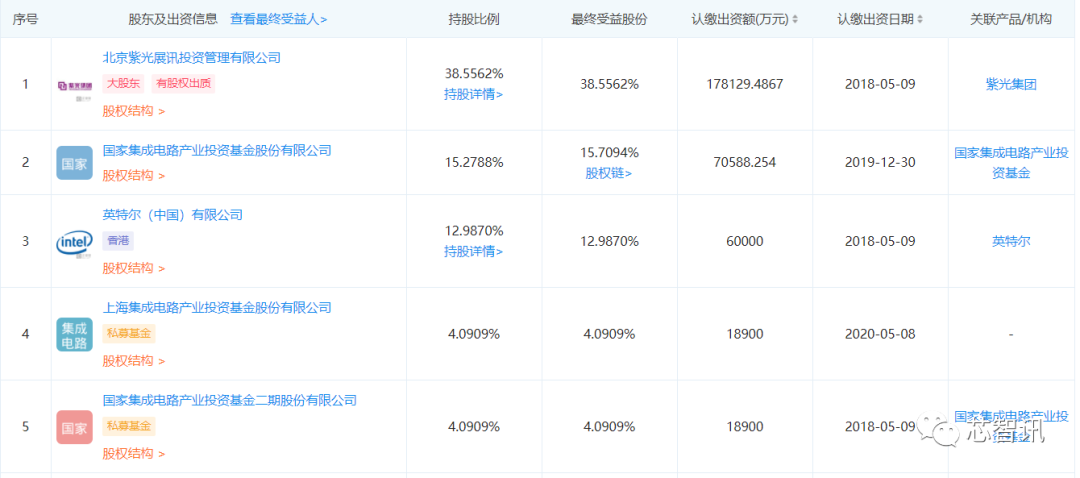Click the 集成电路 logo in row 4
This screenshot has height=478, width=1080.
[74, 335]
